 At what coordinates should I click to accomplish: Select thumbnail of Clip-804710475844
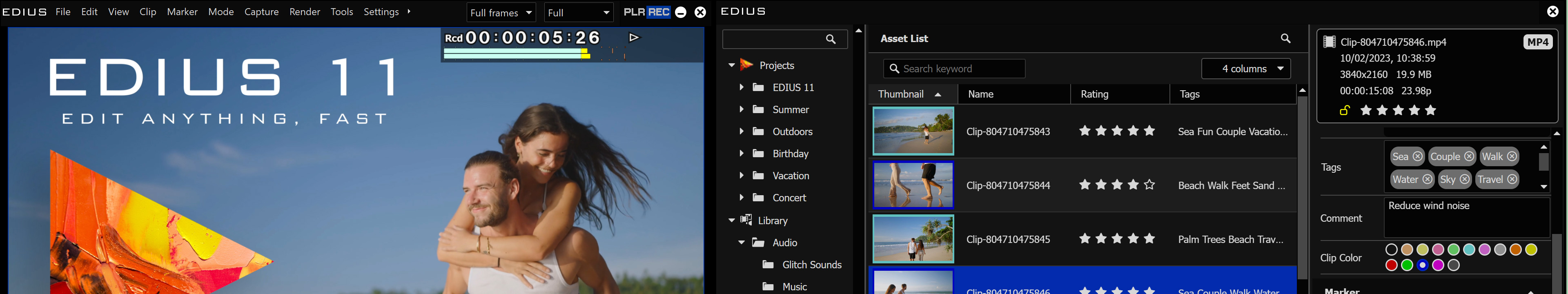click(913, 185)
